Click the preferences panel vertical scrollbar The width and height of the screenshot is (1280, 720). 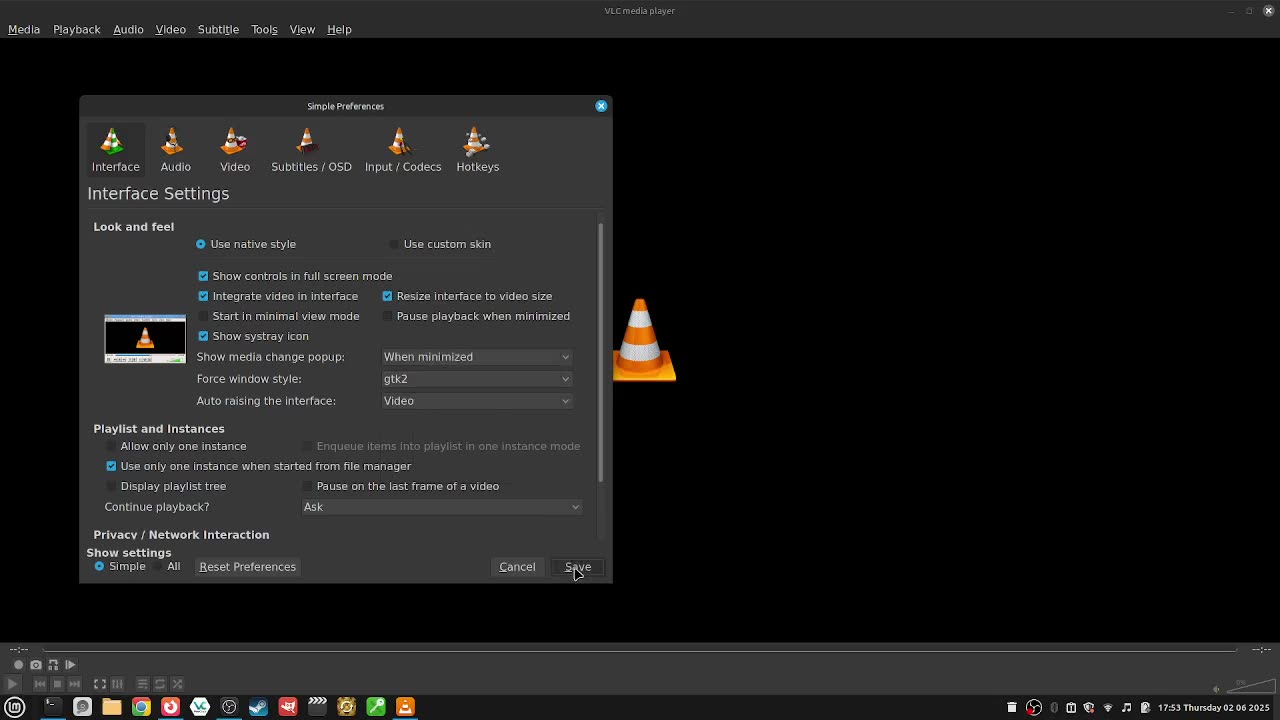[601, 352]
